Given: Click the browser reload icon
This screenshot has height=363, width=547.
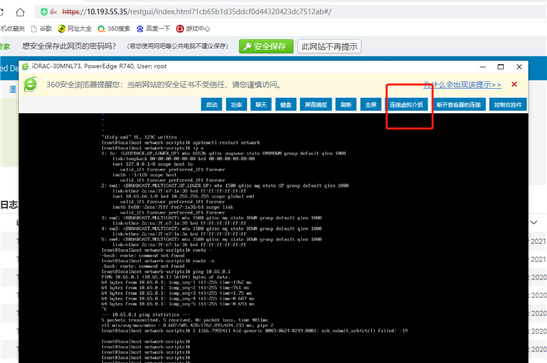Looking at the screenshot, I should click(x=1, y=12).
